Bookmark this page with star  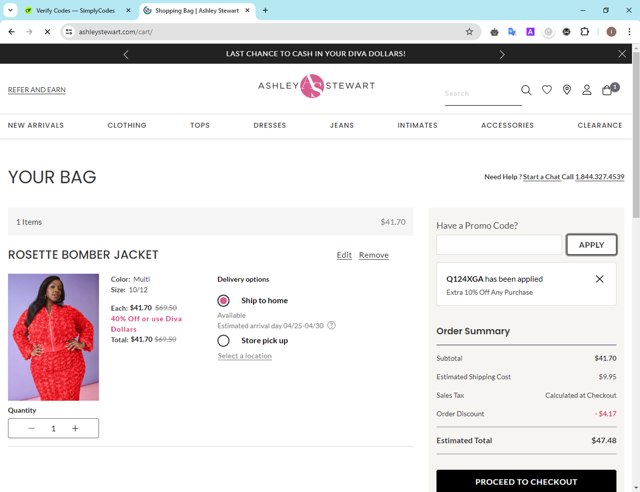click(469, 31)
